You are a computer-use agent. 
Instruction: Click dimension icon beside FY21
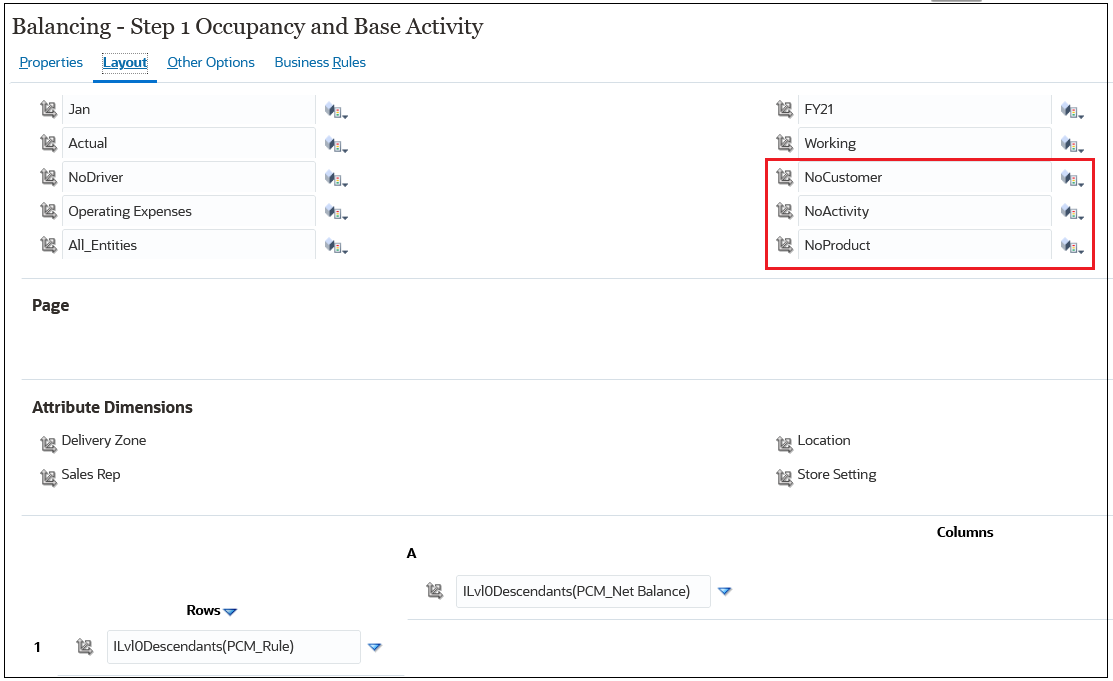[x=784, y=109]
